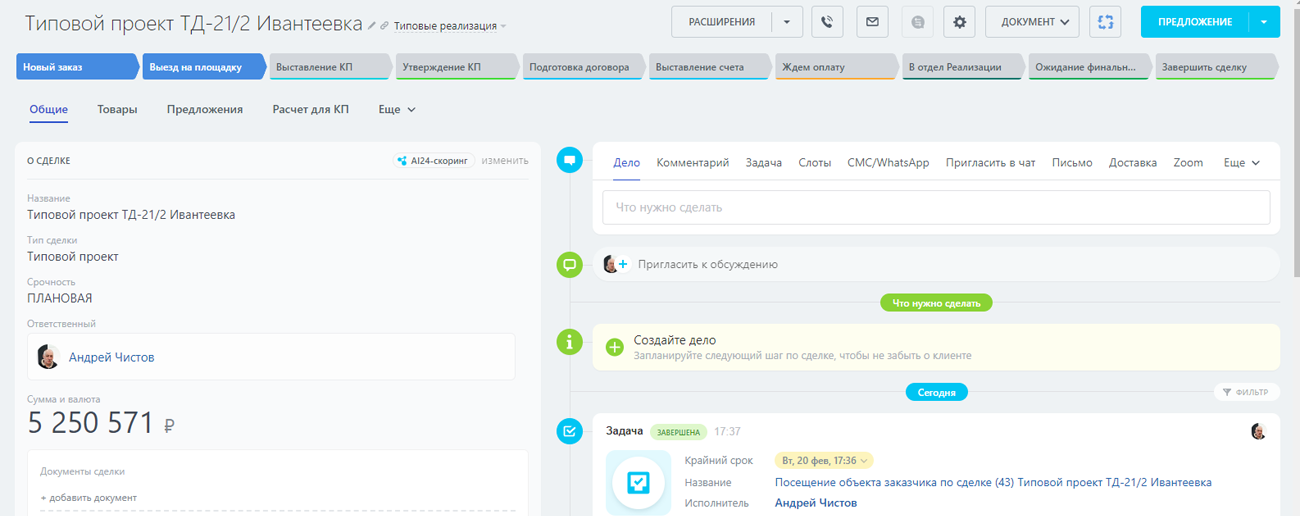The width and height of the screenshot is (1300, 516).
Task: Switch to the Товары tab
Action: click(117, 109)
